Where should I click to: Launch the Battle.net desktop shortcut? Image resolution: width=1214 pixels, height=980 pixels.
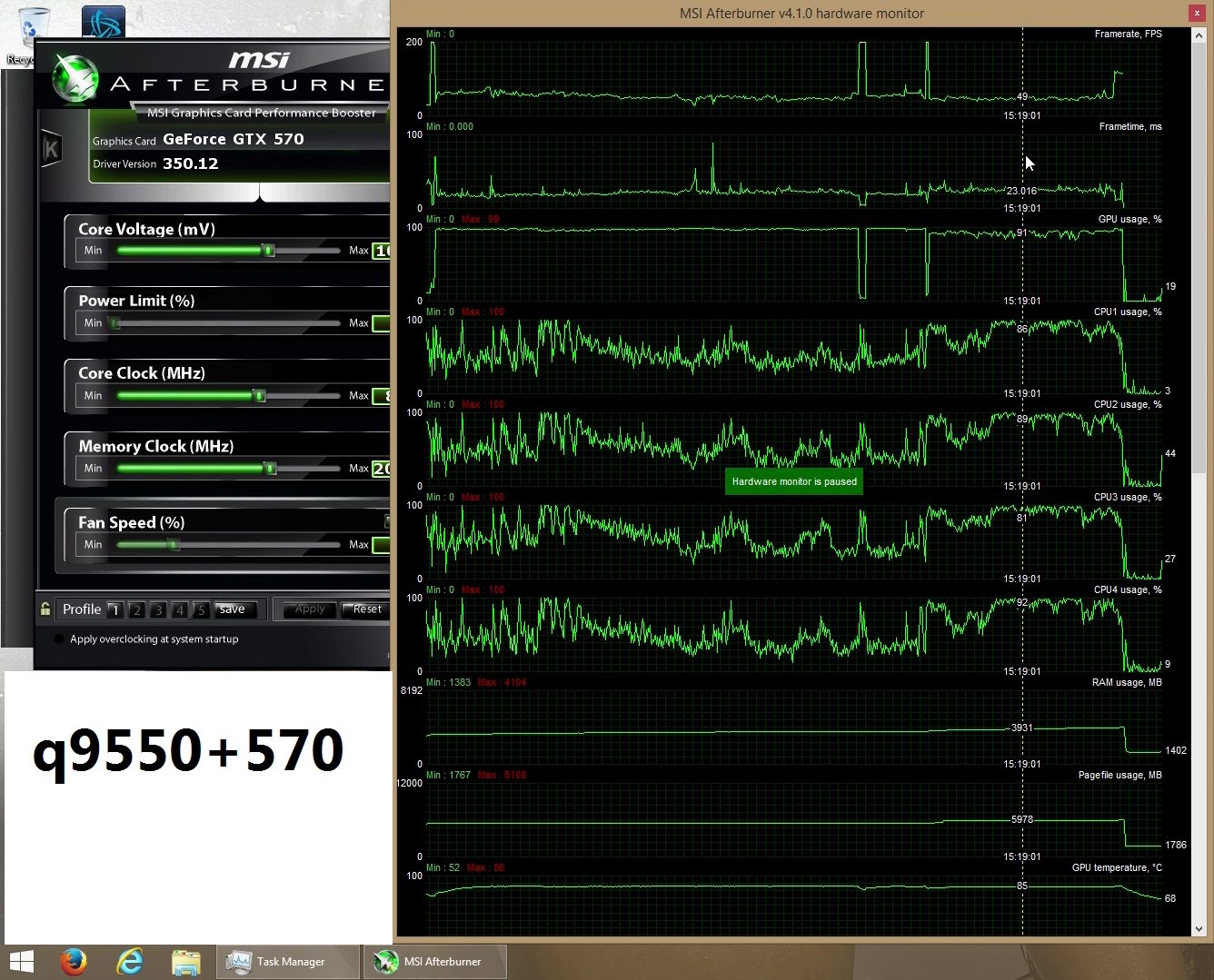pos(103,22)
